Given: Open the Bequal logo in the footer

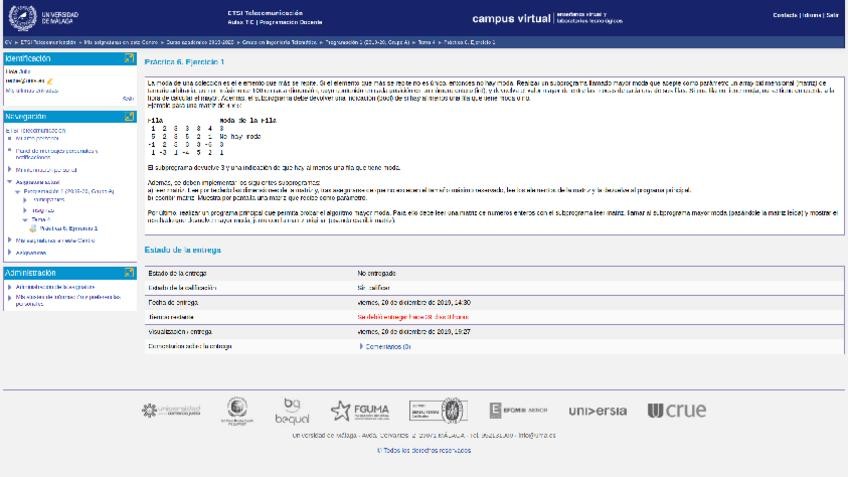Looking at the screenshot, I should click(x=292, y=410).
